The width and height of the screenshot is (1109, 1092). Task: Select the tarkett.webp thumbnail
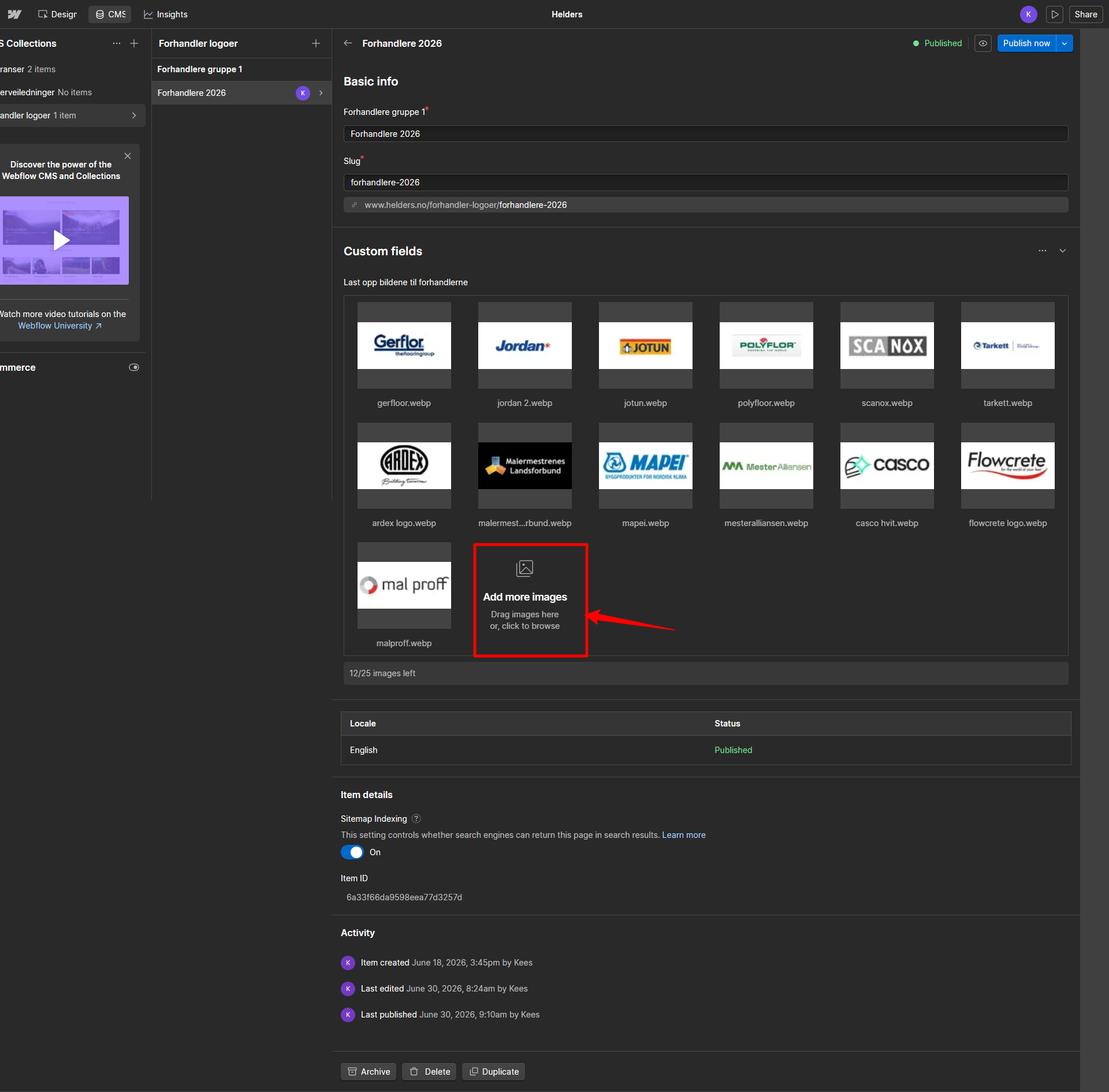1008,345
